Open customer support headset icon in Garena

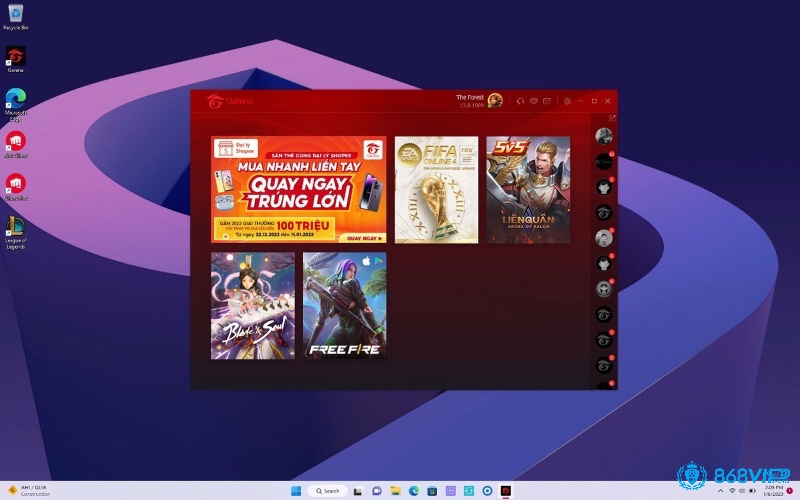520,101
